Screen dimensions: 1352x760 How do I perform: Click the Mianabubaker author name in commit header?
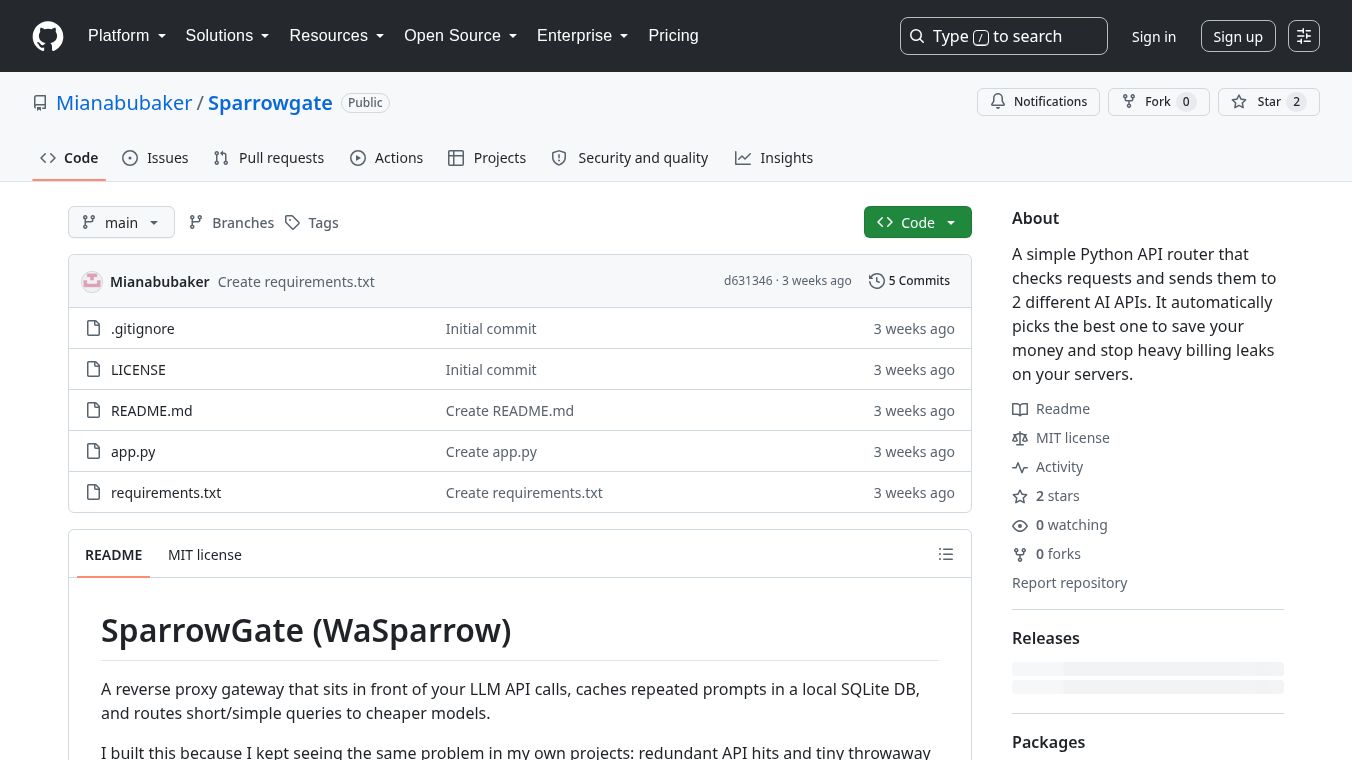coord(160,281)
